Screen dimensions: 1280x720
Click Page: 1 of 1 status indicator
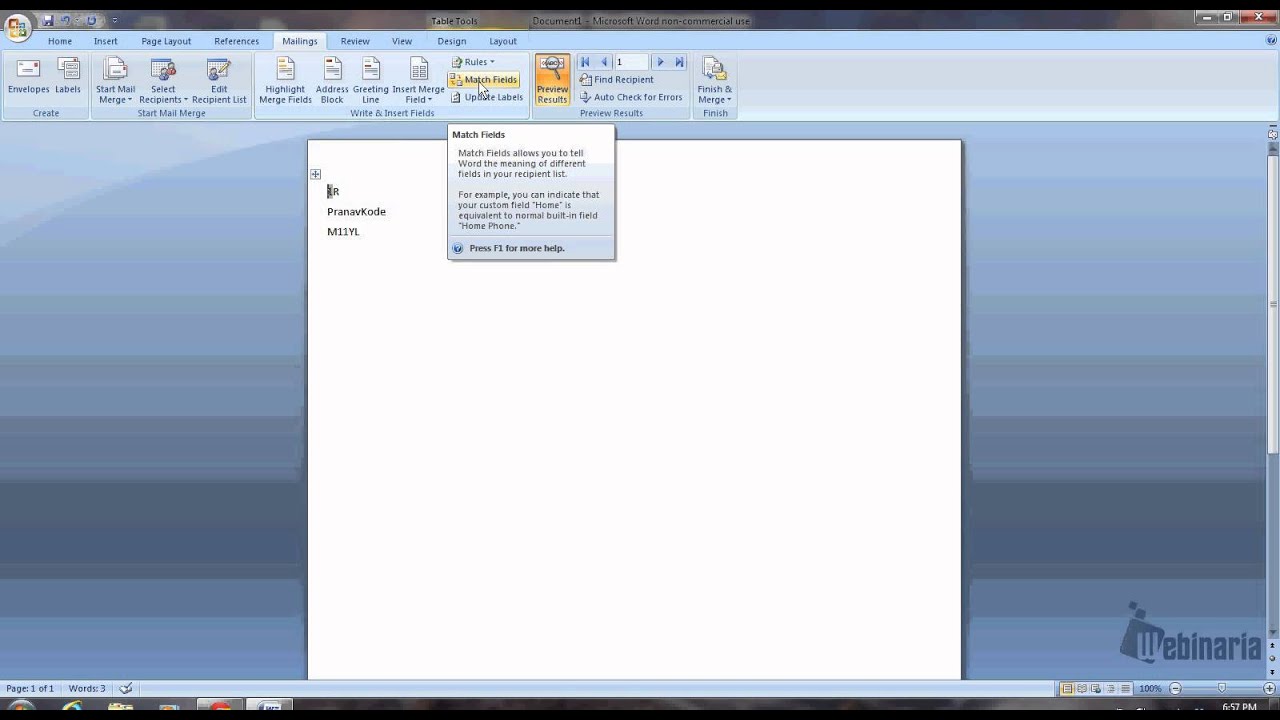click(30, 689)
